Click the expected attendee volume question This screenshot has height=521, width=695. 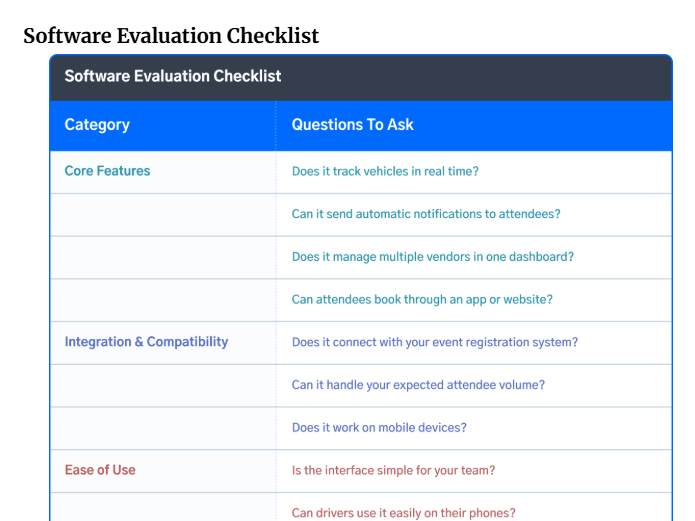(418, 385)
